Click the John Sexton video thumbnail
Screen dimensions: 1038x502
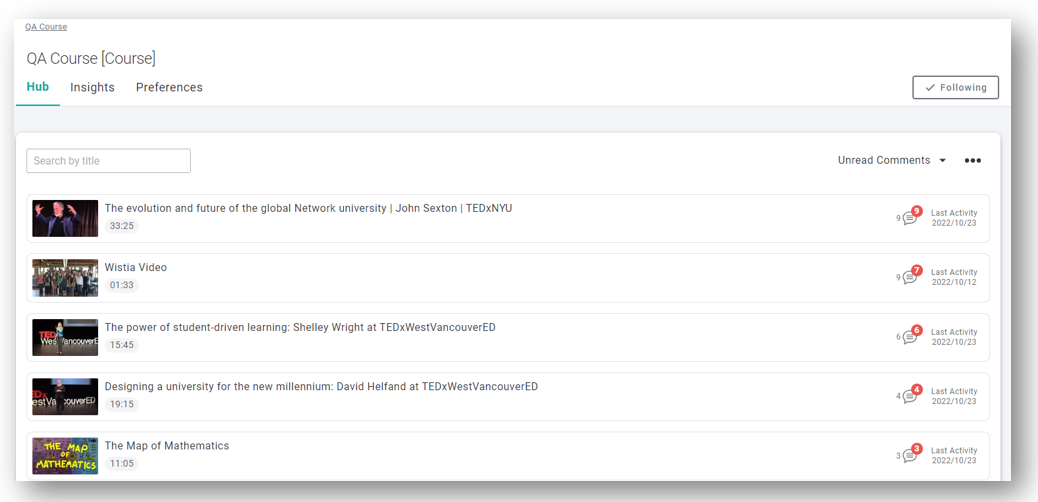click(65, 218)
